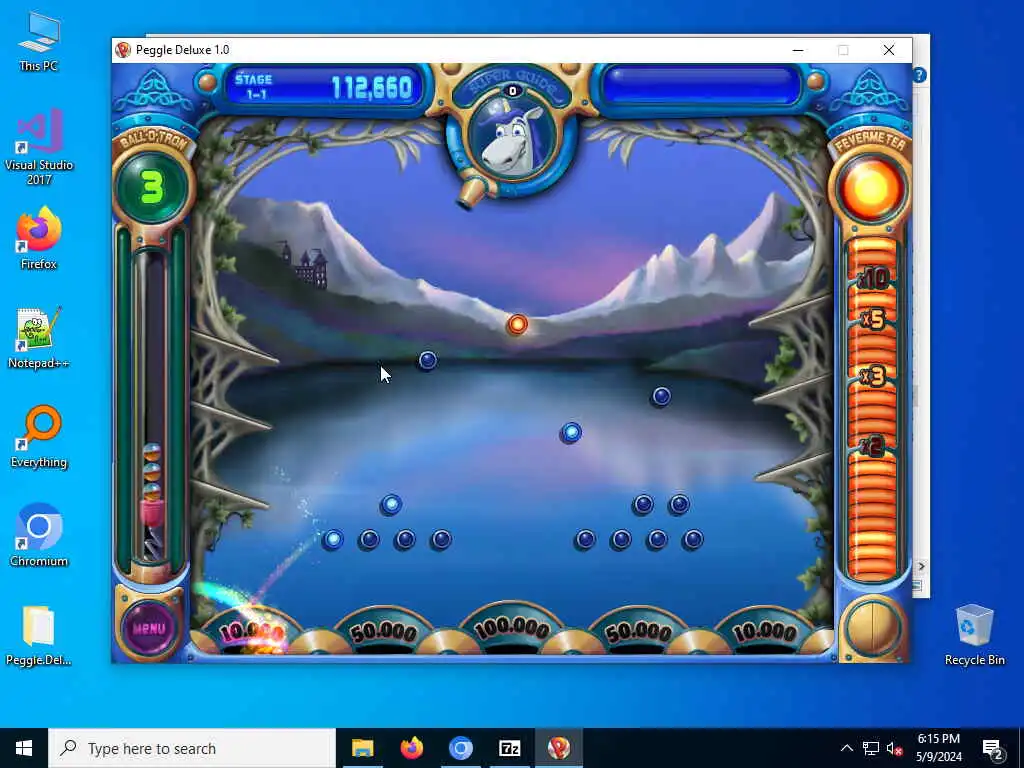Click the help question mark in the background window
The image size is (1024, 768).
920,75
